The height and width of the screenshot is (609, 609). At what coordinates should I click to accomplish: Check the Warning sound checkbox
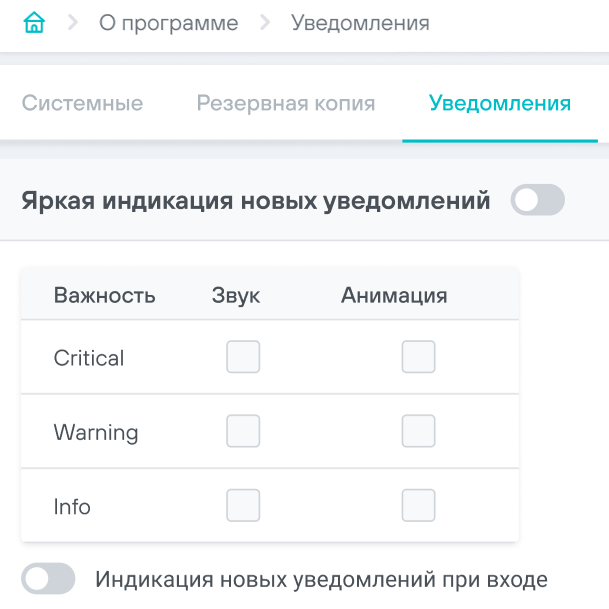click(x=243, y=431)
